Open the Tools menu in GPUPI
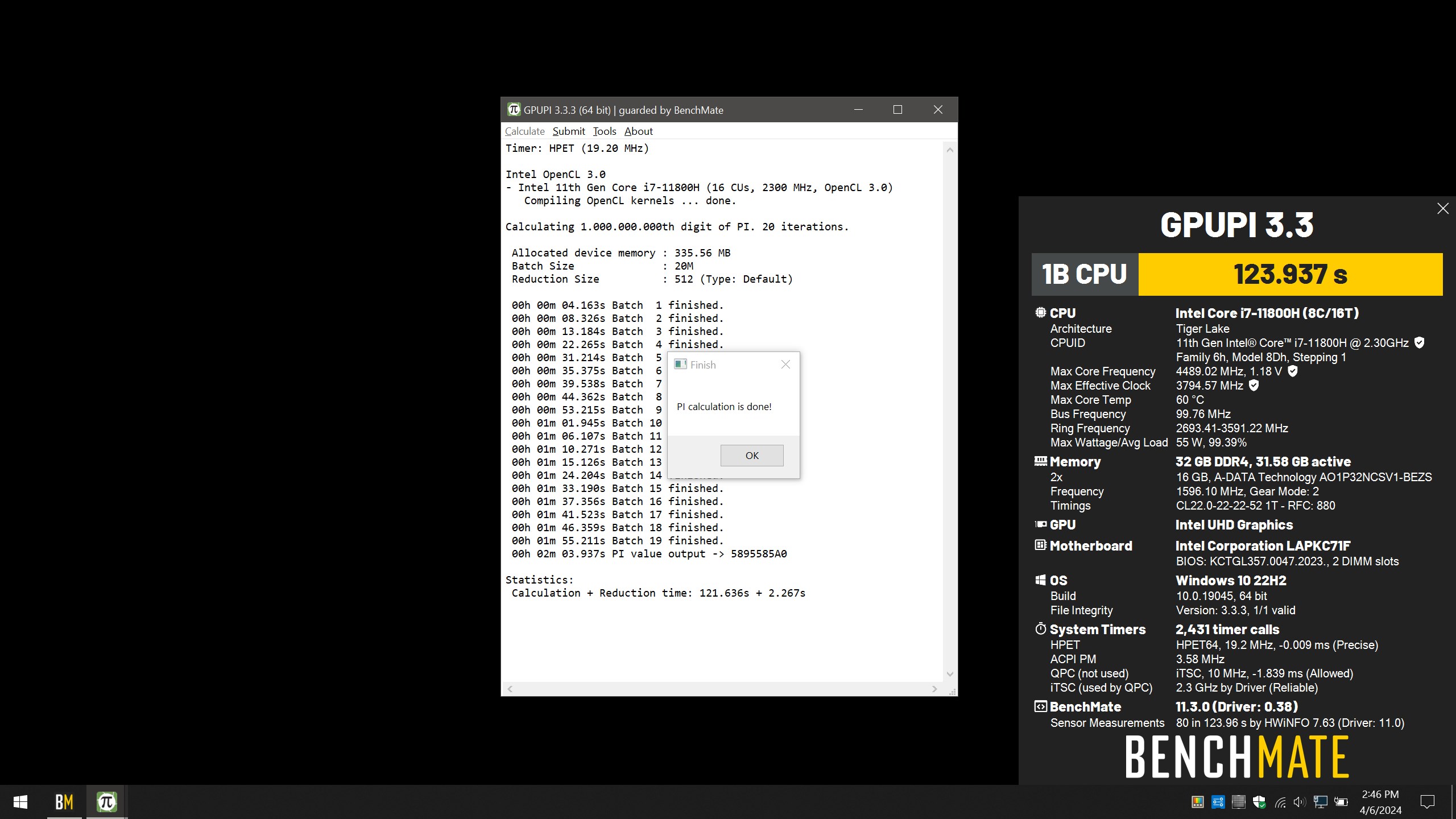 pos(604,131)
